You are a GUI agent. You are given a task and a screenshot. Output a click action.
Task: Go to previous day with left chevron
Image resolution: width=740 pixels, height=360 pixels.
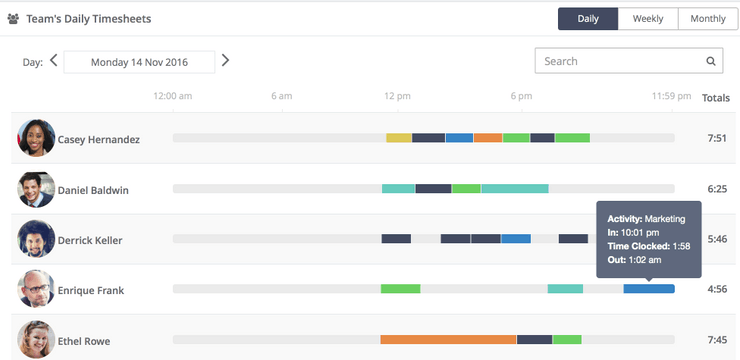53,60
